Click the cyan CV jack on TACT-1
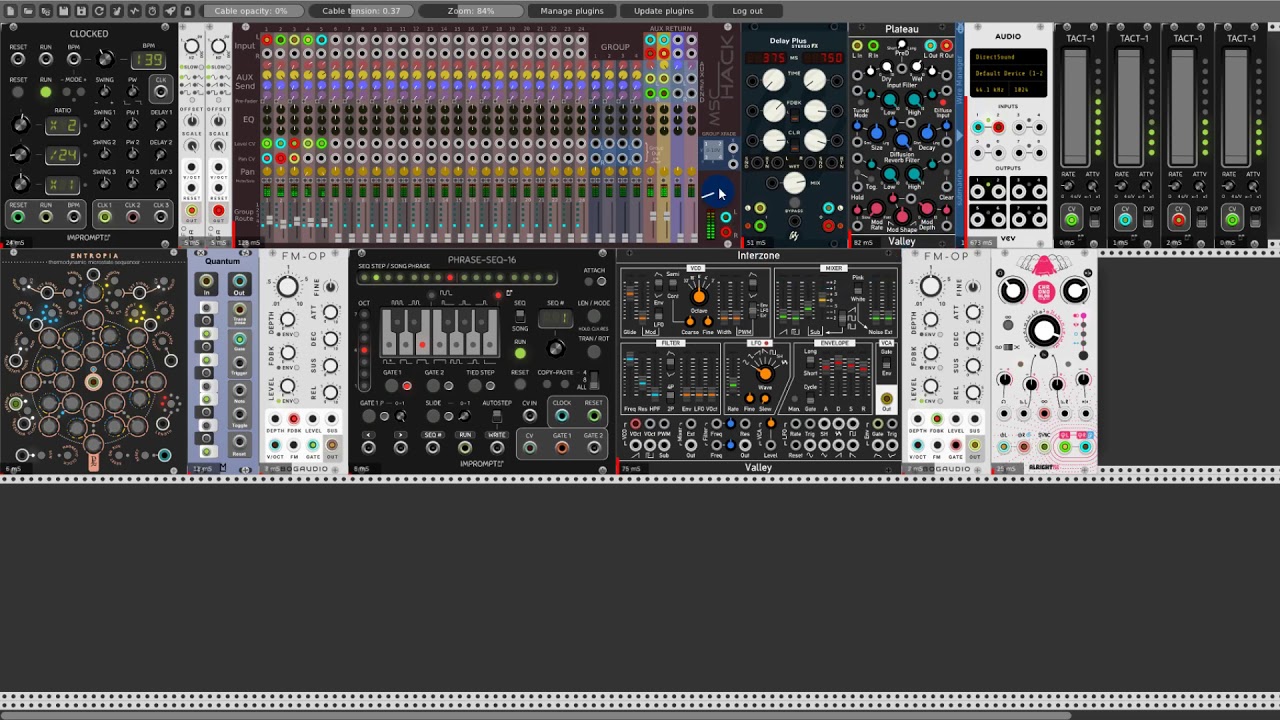 point(1125,220)
